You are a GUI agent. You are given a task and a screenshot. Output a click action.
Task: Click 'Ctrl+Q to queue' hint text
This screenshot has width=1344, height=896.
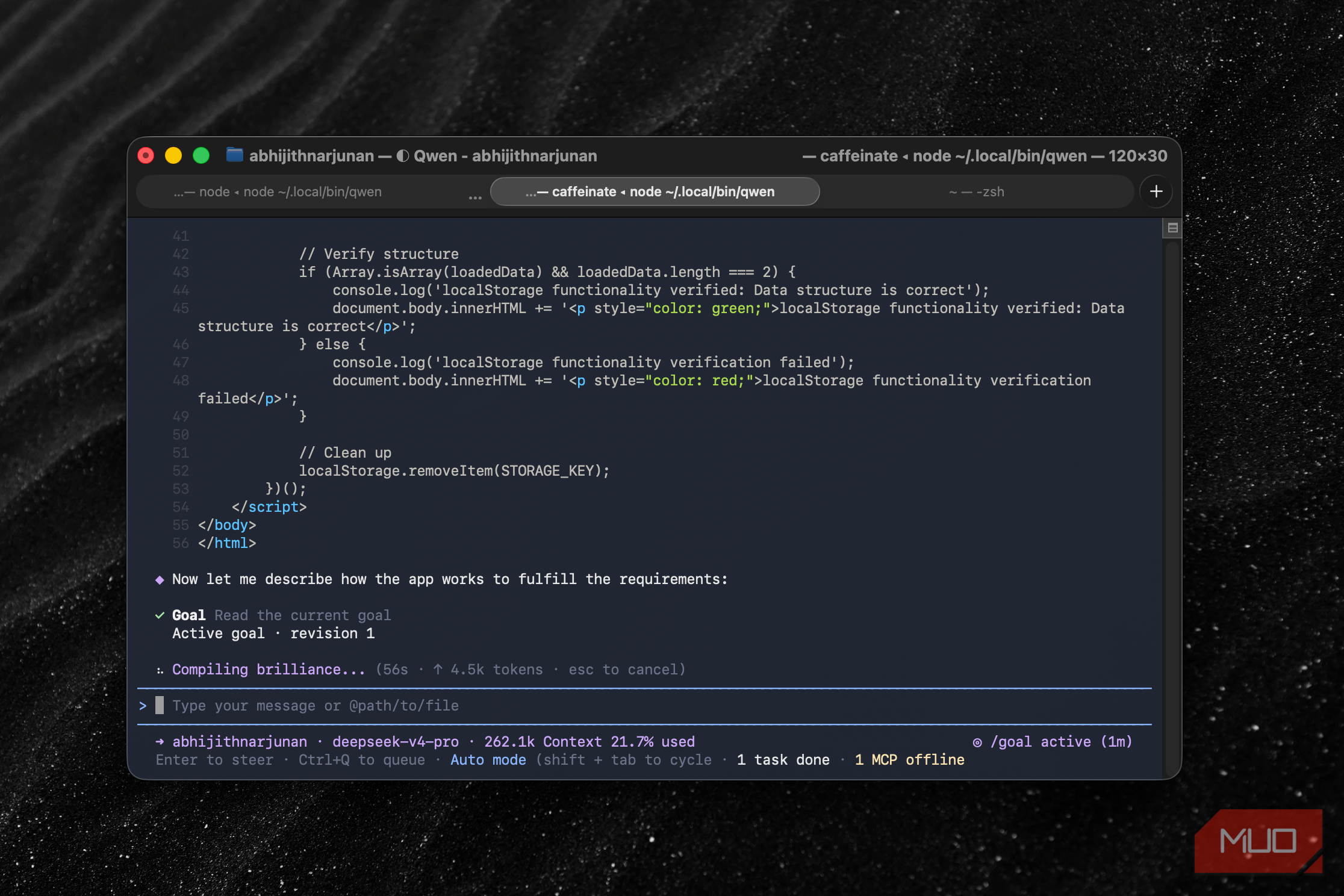pyautogui.click(x=362, y=760)
